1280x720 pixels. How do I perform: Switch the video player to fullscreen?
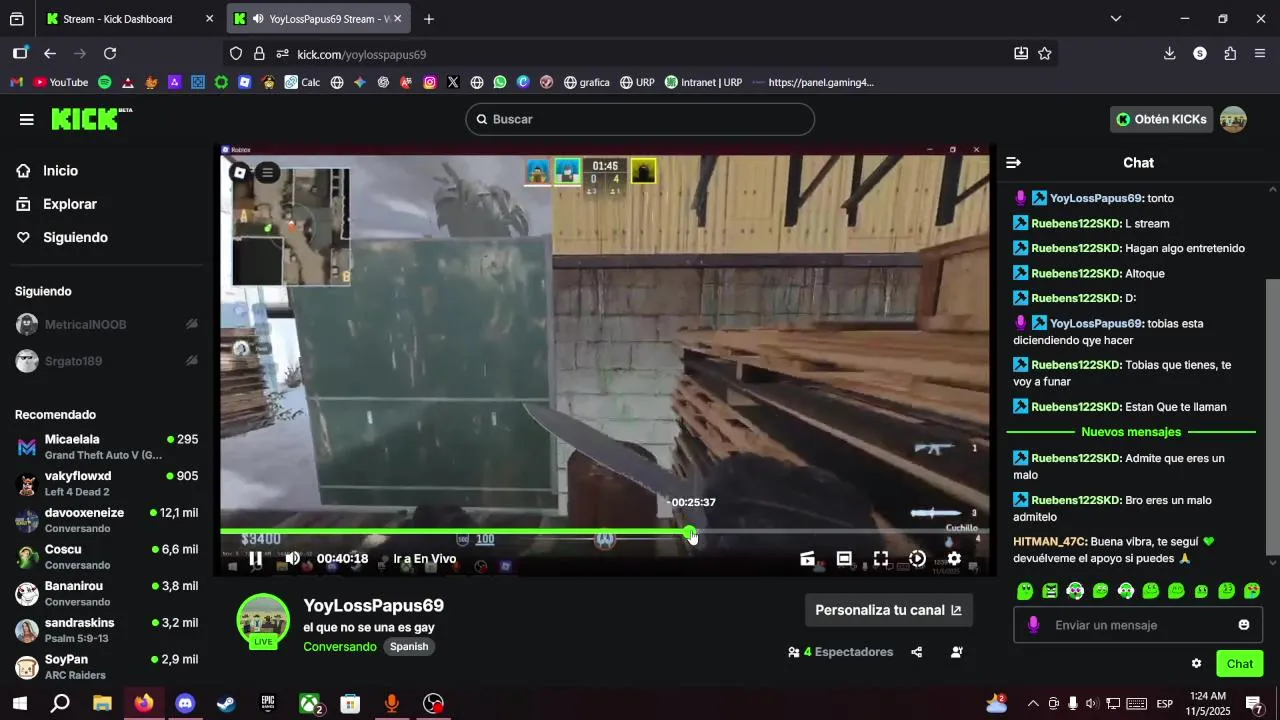pyautogui.click(x=881, y=559)
